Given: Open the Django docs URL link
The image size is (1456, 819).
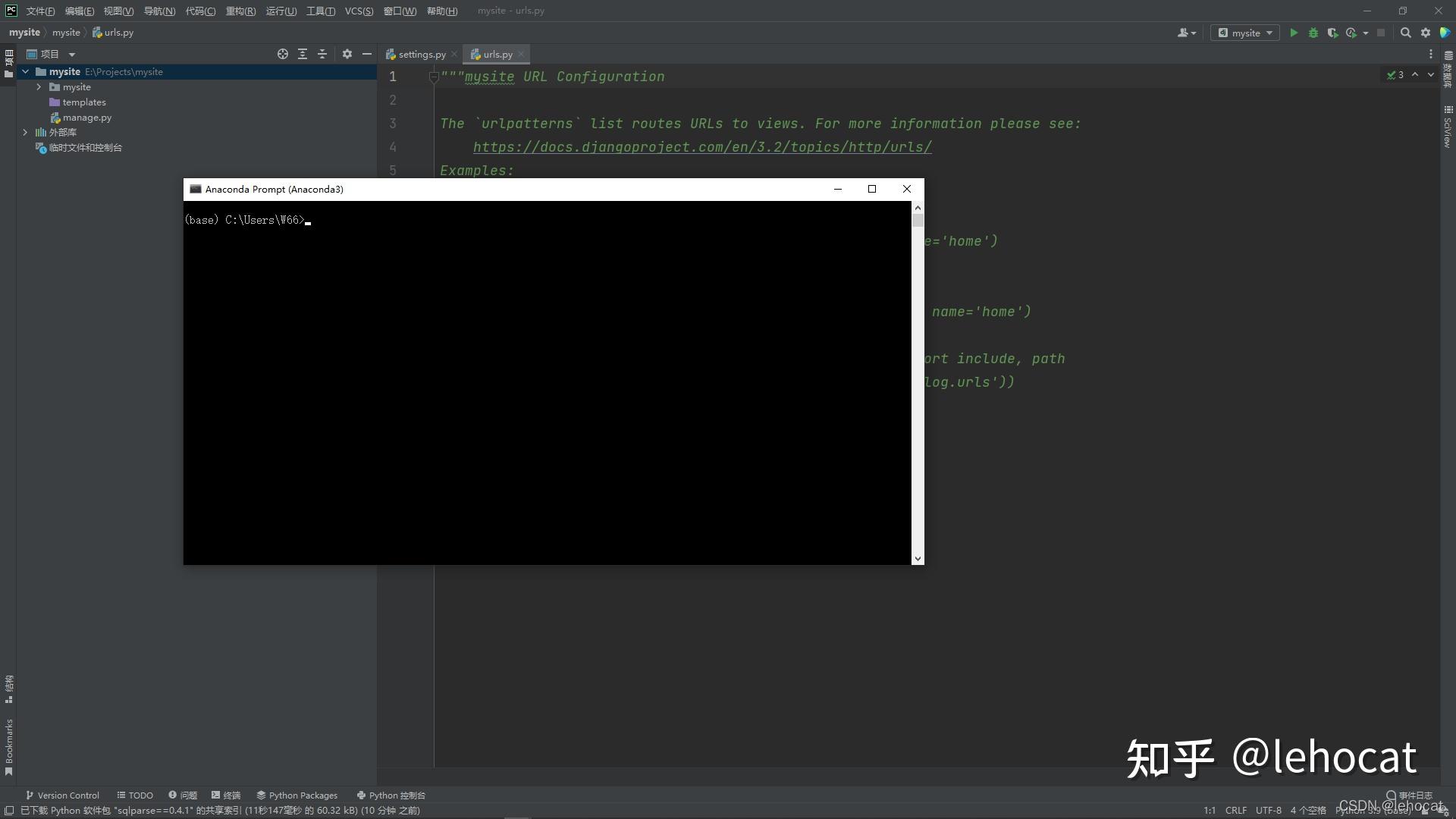Looking at the screenshot, I should [702, 147].
